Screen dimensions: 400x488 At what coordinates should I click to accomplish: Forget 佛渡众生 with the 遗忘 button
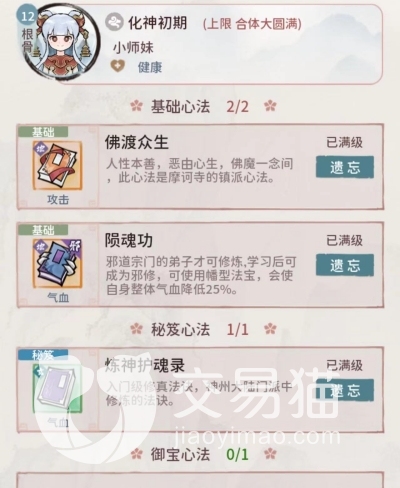(345, 167)
